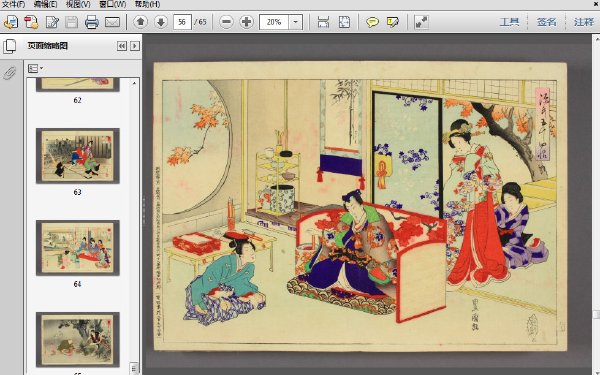Image resolution: width=600 pixels, height=375 pixels.
Task: Click the page label 64
Action: (77, 284)
